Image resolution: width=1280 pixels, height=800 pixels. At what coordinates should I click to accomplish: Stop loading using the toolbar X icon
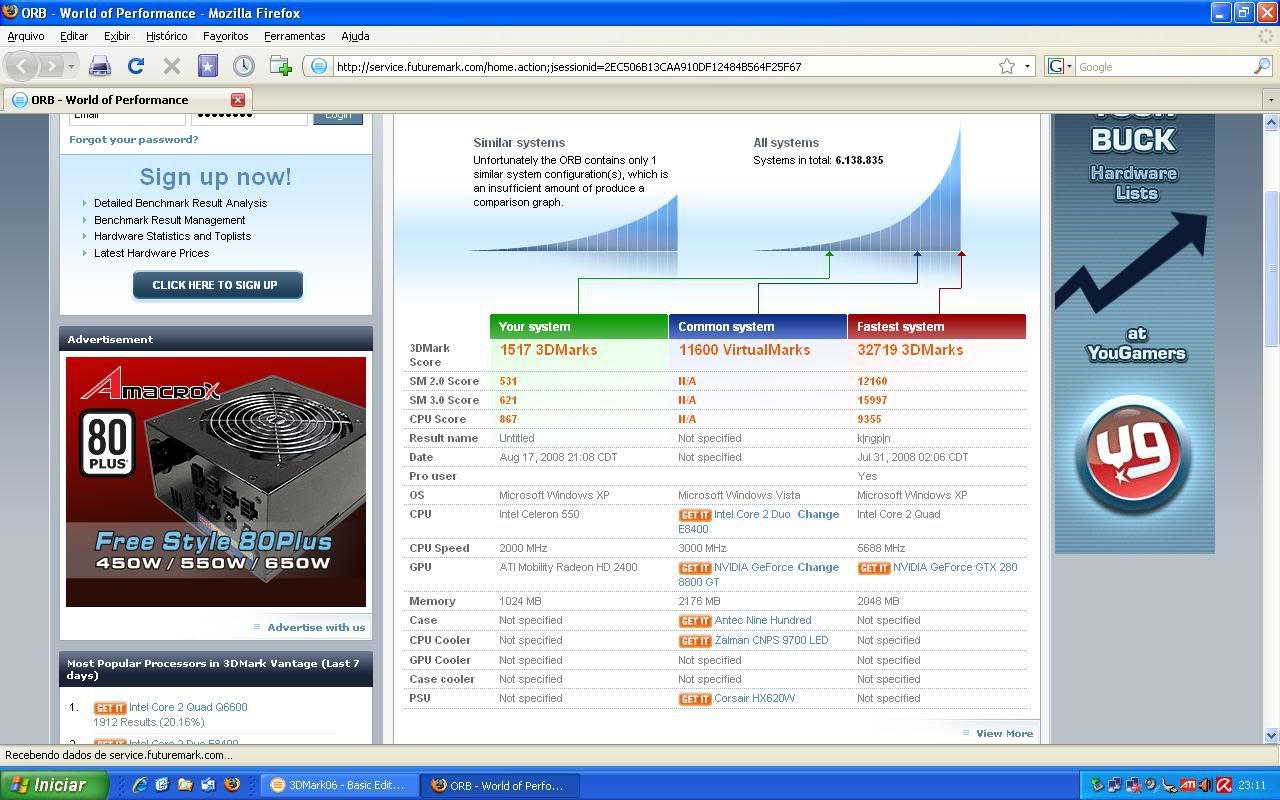[x=170, y=65]
